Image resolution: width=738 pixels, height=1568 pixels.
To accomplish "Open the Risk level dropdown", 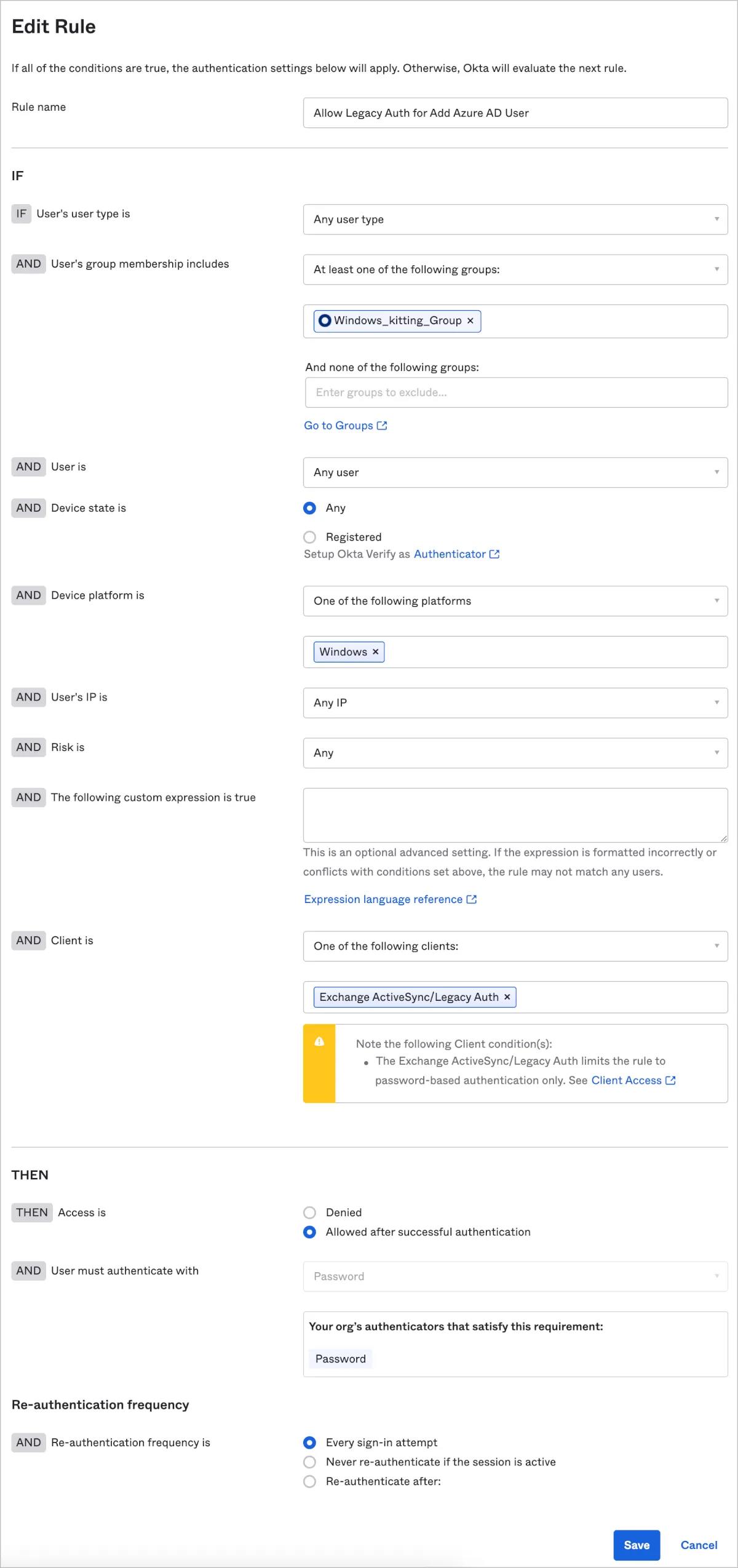I will tap(515, 753).
